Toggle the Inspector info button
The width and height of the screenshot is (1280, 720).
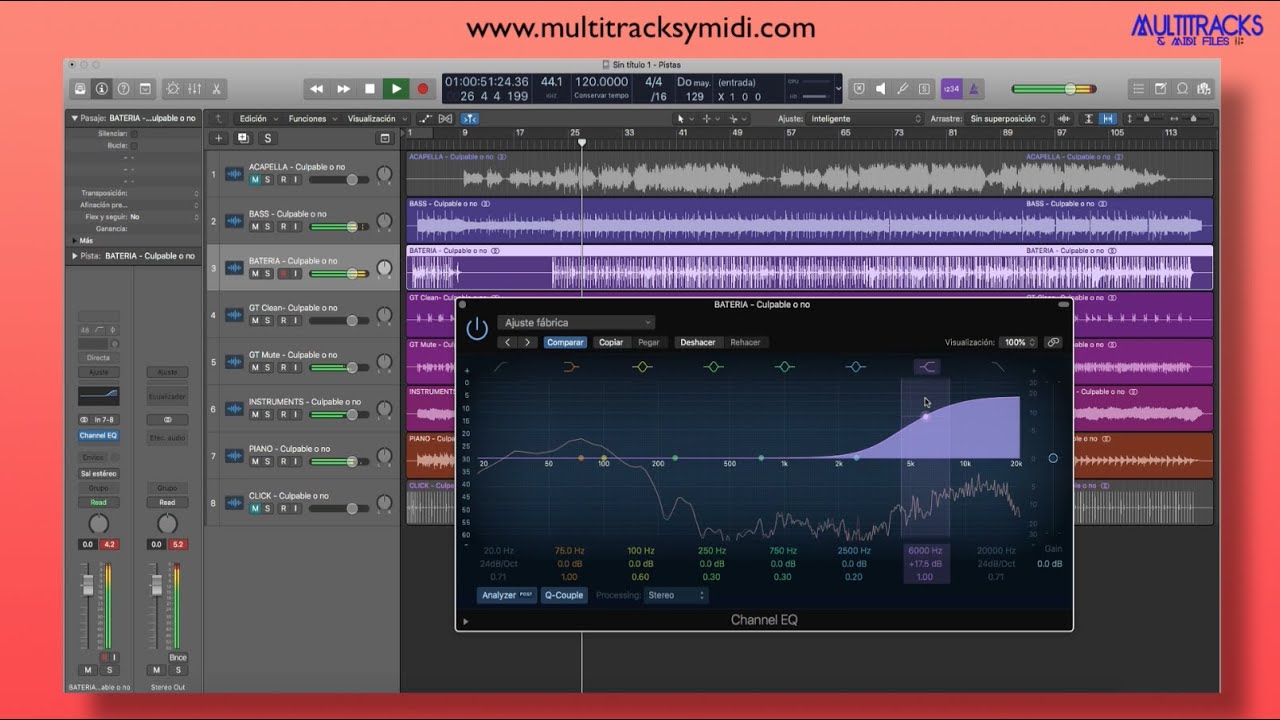click(x=101, y=89)
